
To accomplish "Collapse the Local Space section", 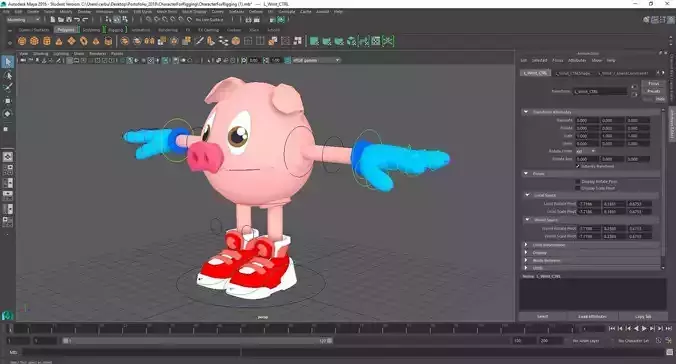I will [x=527, y=195].
